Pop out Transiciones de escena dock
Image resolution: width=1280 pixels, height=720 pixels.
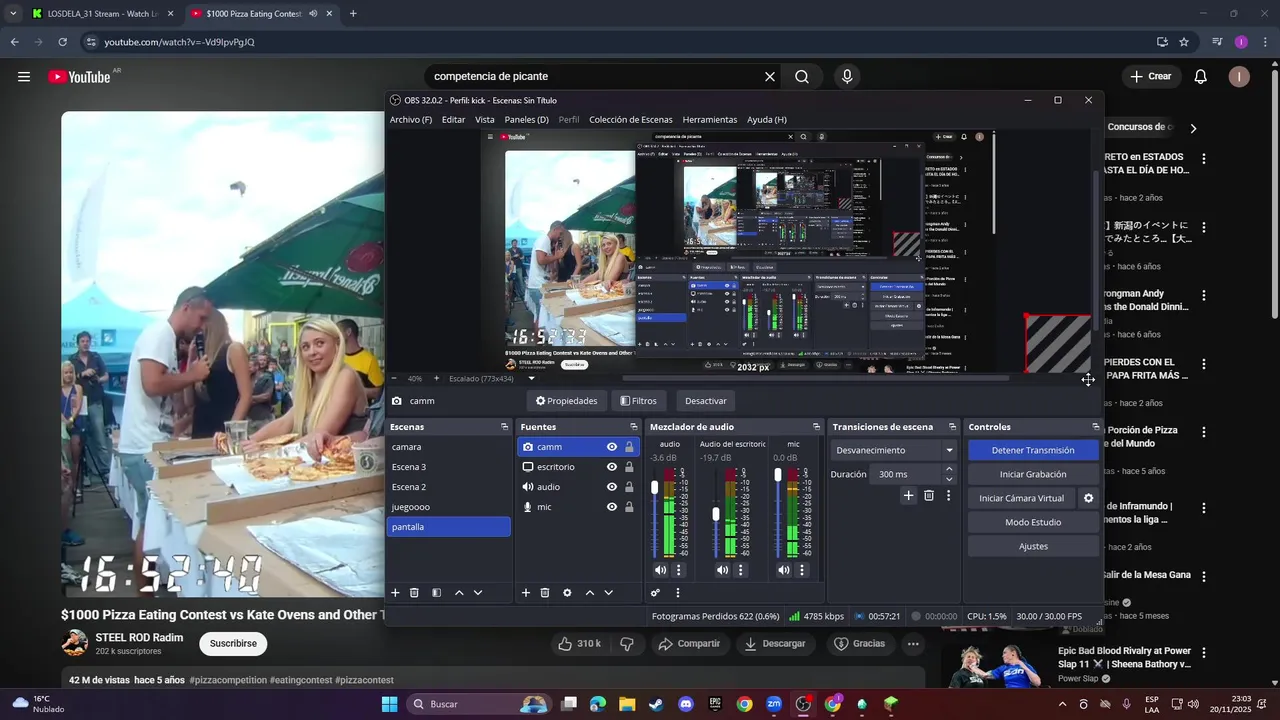coord(952,427)
